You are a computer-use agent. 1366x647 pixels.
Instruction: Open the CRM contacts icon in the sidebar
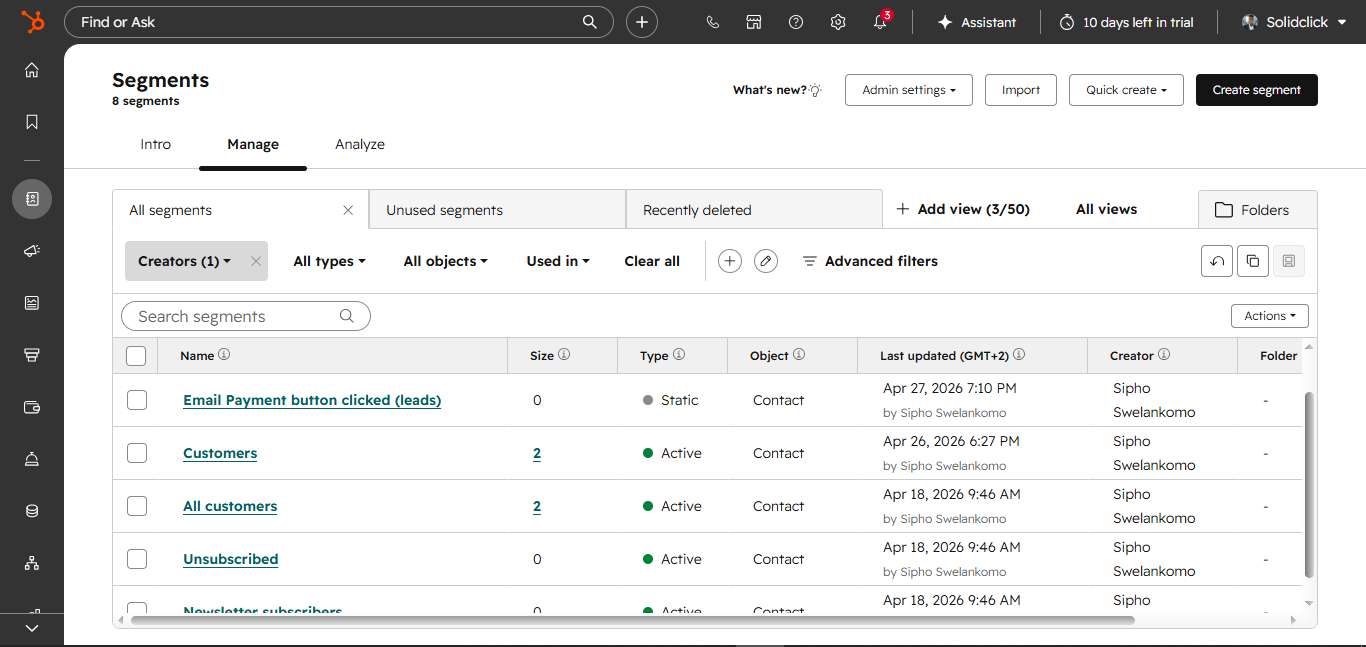pos(32,199)
